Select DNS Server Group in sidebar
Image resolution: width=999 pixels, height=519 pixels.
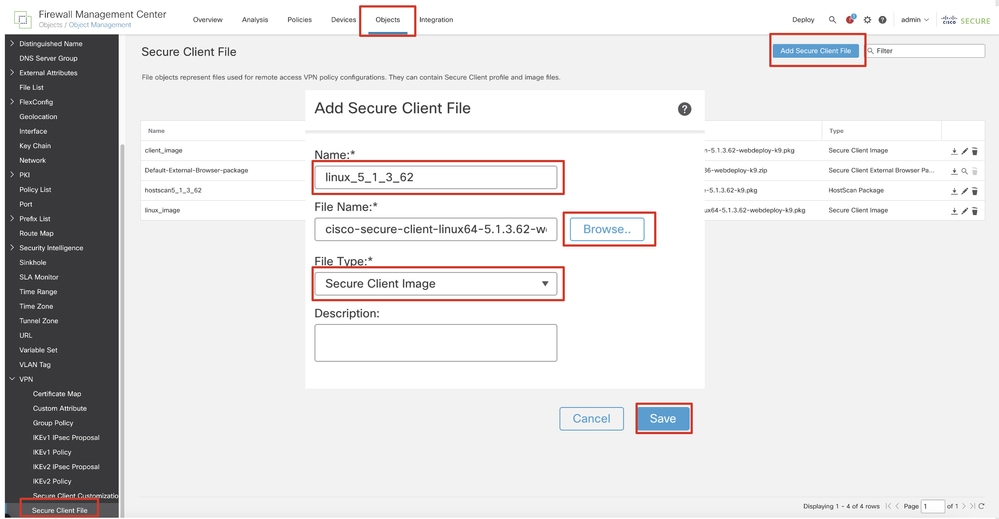coord(48,58)
